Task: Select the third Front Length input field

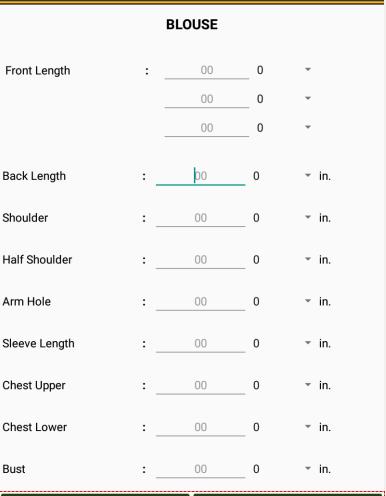Action: pos(207,128)
